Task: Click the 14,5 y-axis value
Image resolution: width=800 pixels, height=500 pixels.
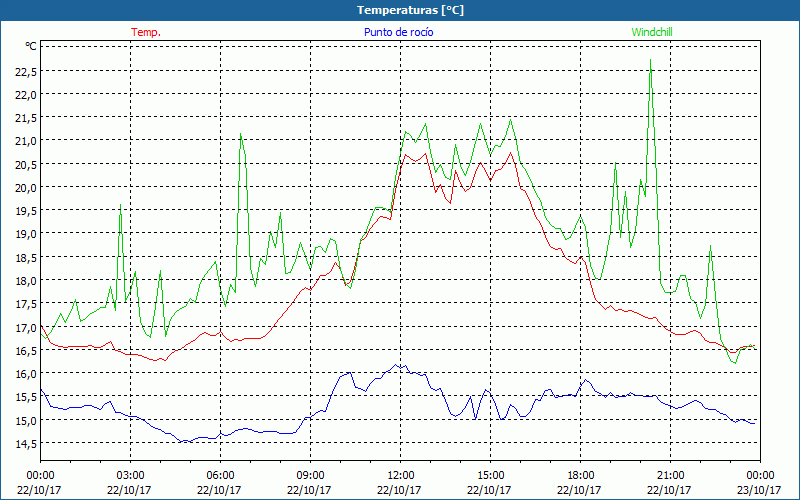Action: (x=26, y=444)
